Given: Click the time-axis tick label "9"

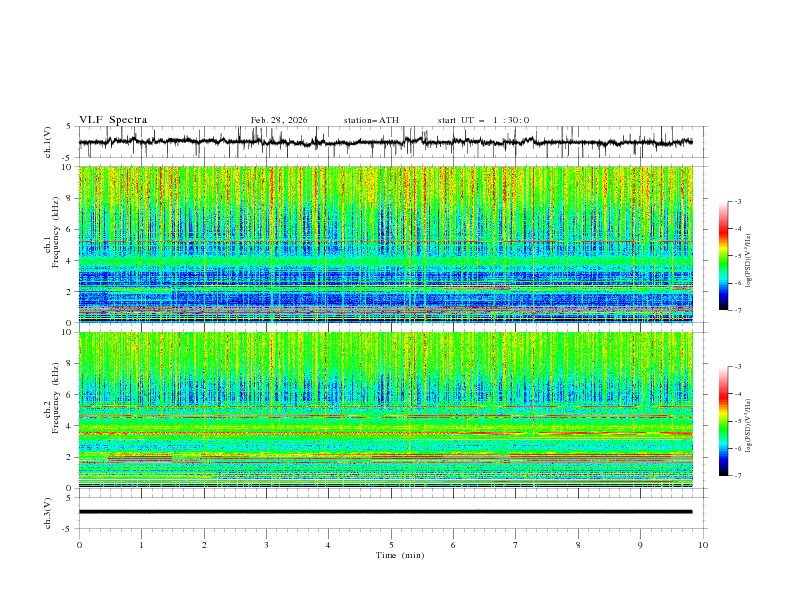Looking at the screenshot, I should click(640, 545).
